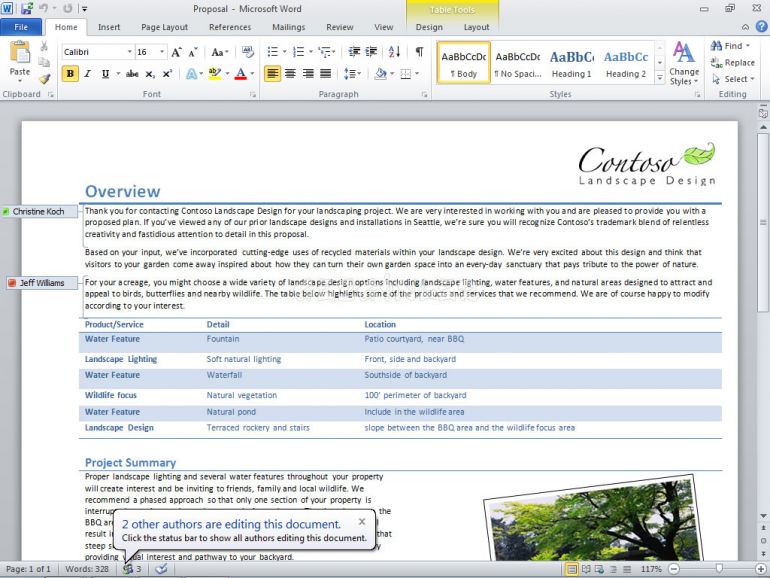
Task: Toggle Align Text Left
Action: (x=273, y=74)
